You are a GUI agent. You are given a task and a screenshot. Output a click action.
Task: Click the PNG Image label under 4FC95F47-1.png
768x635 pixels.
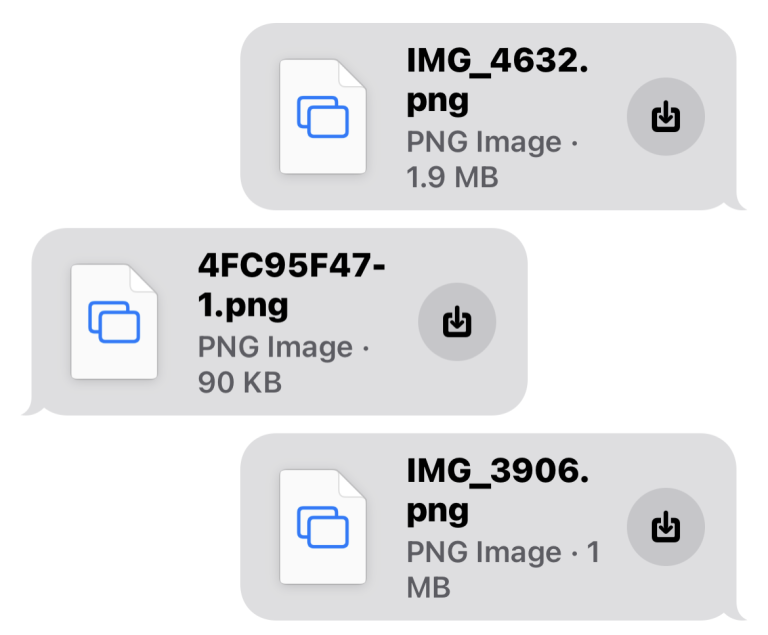point(276,348)
